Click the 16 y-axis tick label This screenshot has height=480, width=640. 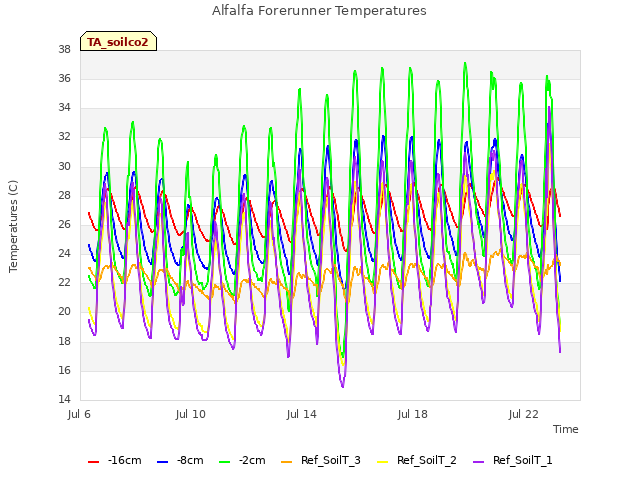tap(64, 371)
